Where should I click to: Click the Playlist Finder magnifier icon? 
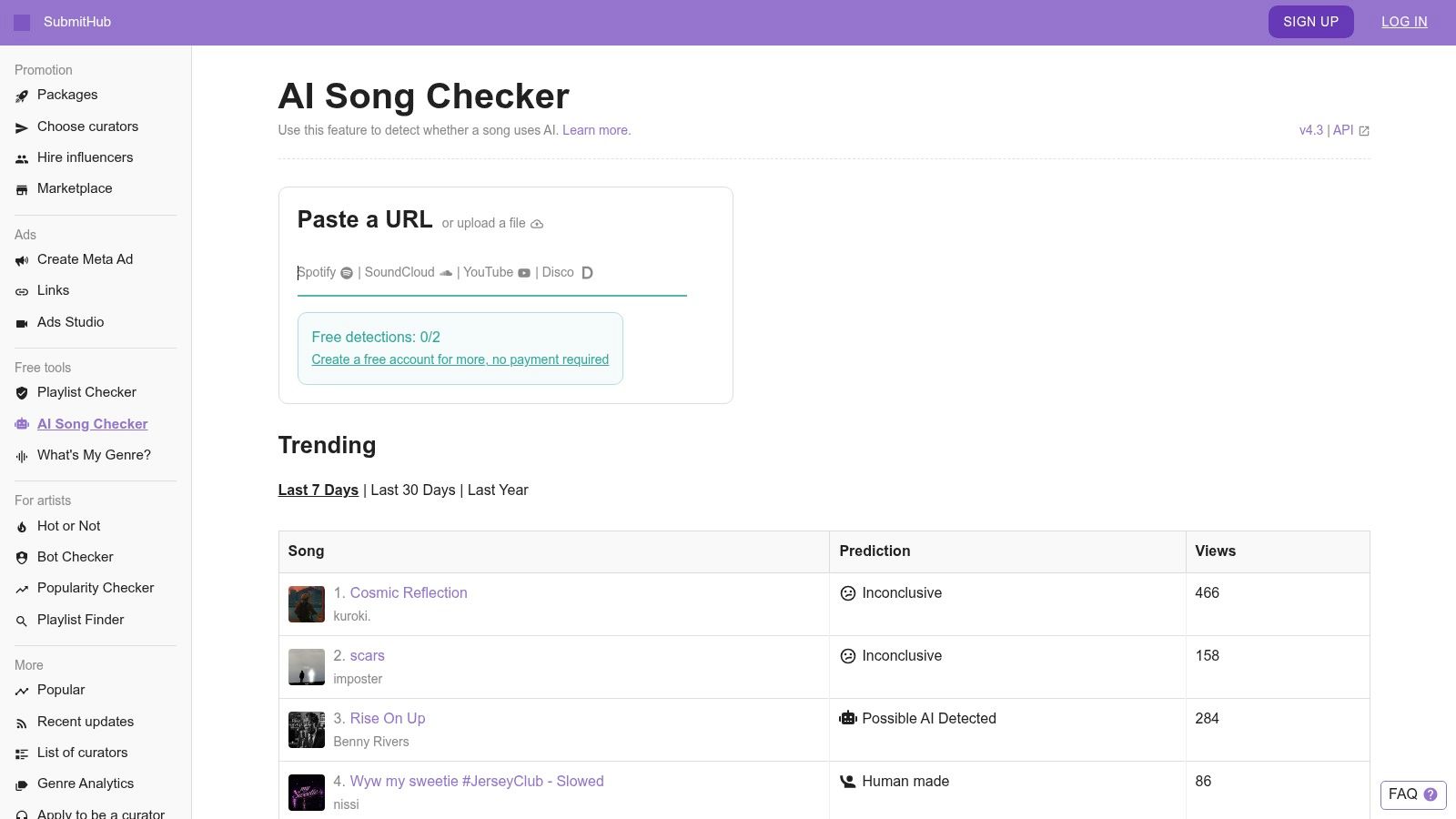22,621
